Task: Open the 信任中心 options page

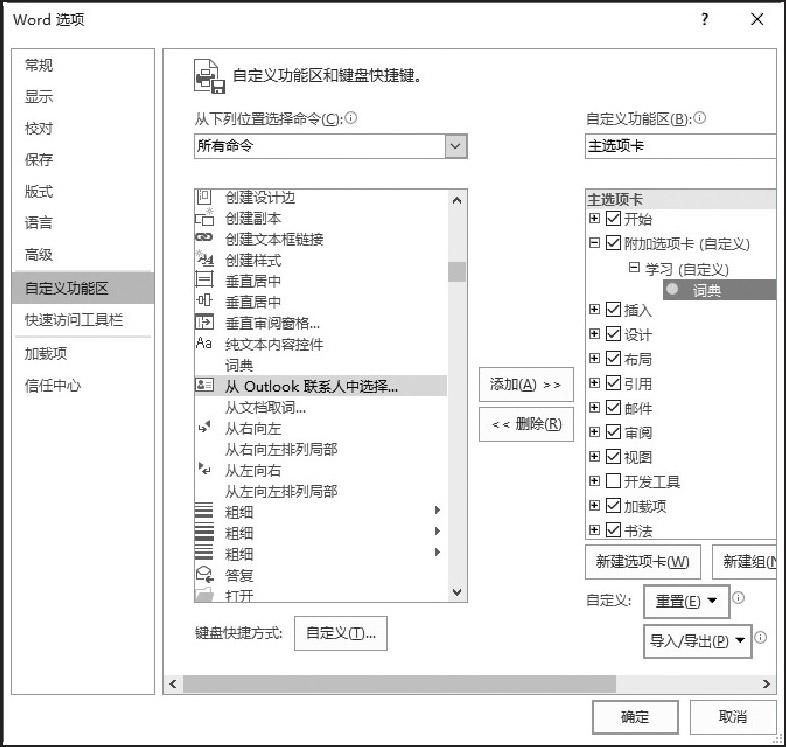Action: pyautogui.click(x=83, y=385)
